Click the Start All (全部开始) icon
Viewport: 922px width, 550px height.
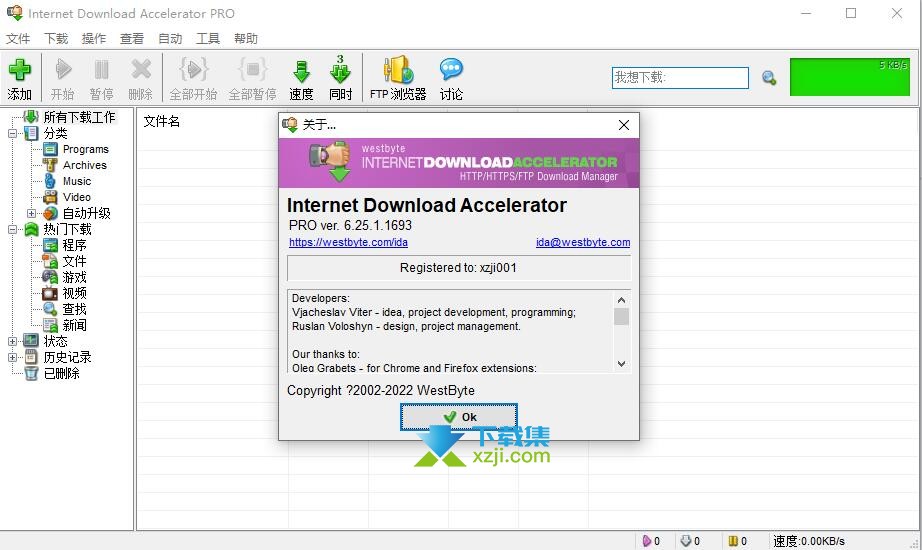[x=193, y=69]
